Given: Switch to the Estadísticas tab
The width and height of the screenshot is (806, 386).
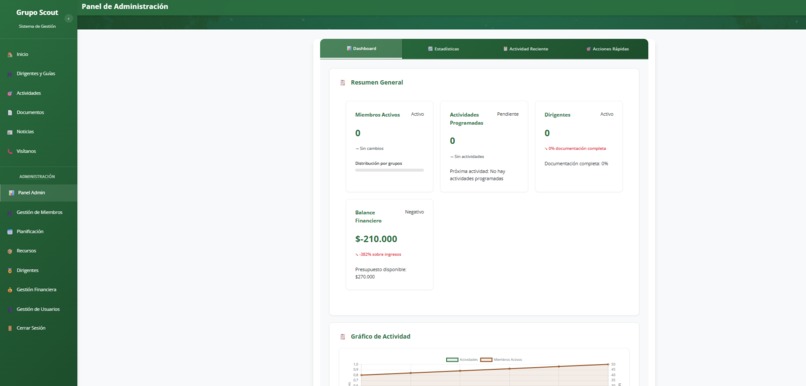Looking at the screenshot, I should click(443, 49).
